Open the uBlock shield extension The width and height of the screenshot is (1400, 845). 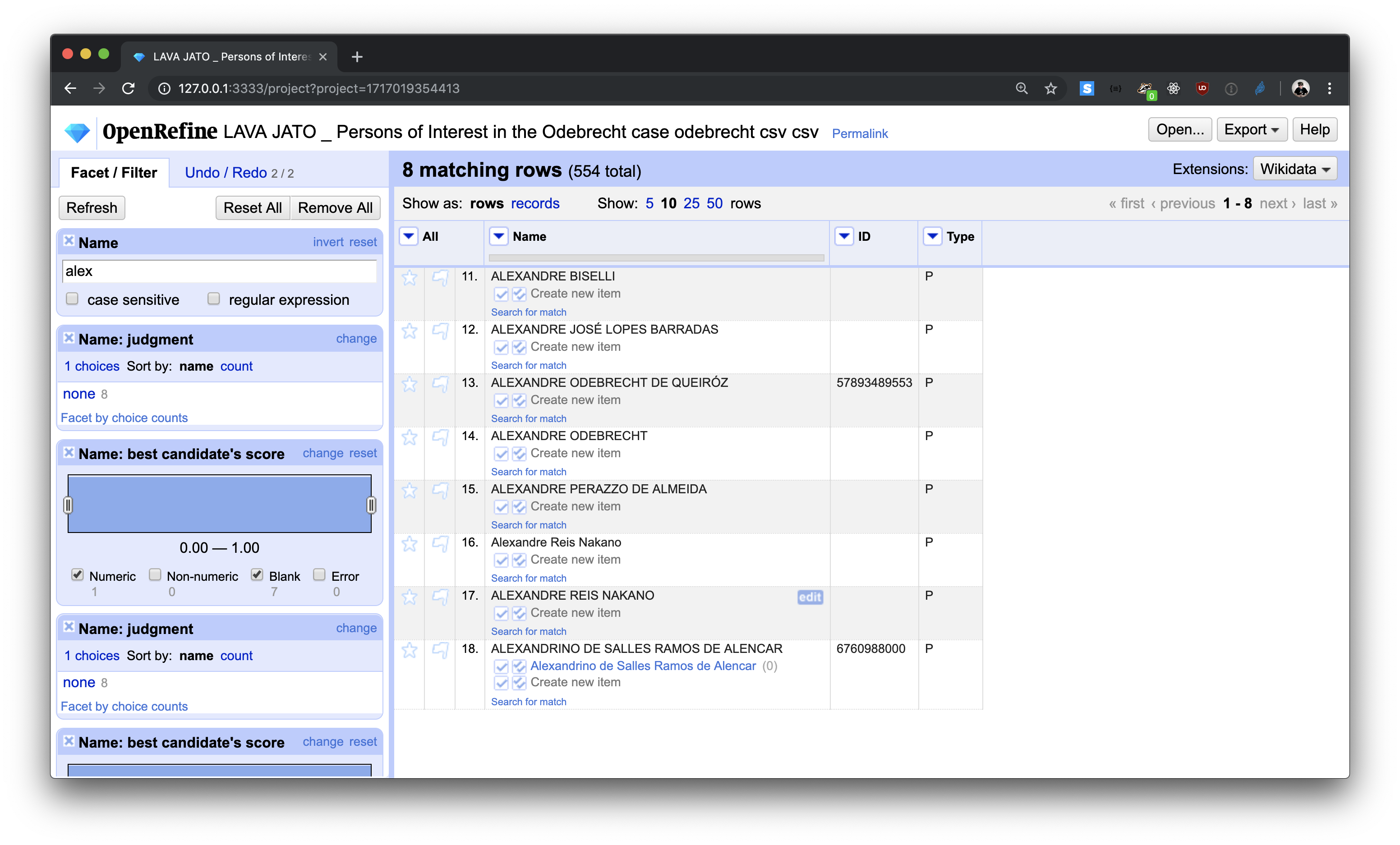click(1202, 88)
